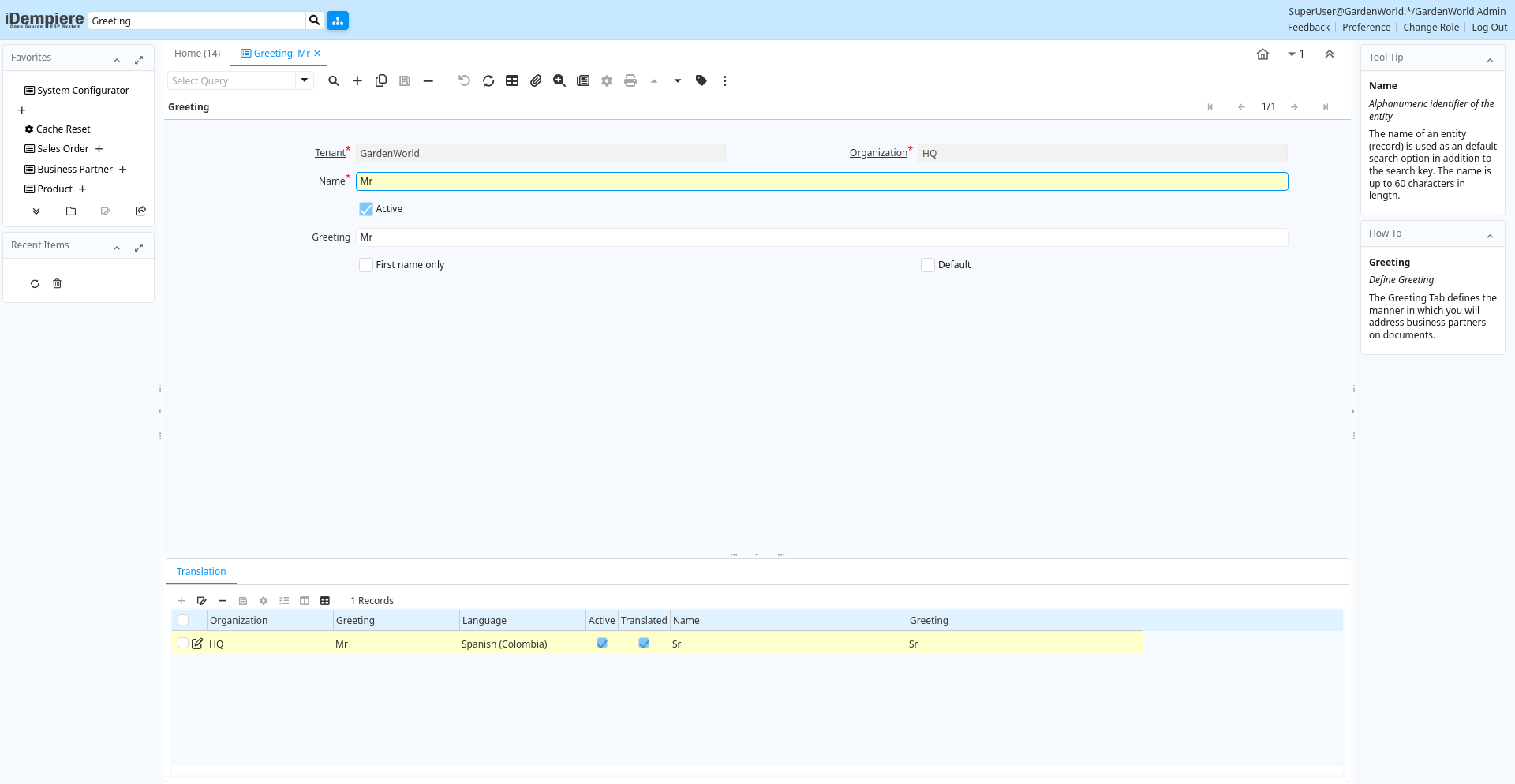Check the Default checkbox
Image resolution: width=1515 pixels, height=784 pixels.
[x=928, y=265]
